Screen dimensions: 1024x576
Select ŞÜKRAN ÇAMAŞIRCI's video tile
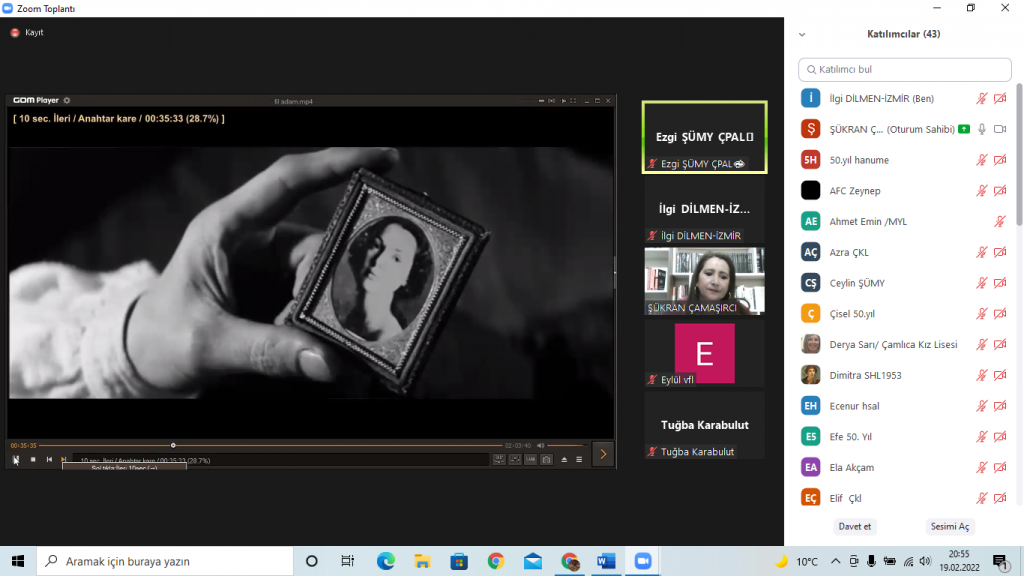coord(704,280)
